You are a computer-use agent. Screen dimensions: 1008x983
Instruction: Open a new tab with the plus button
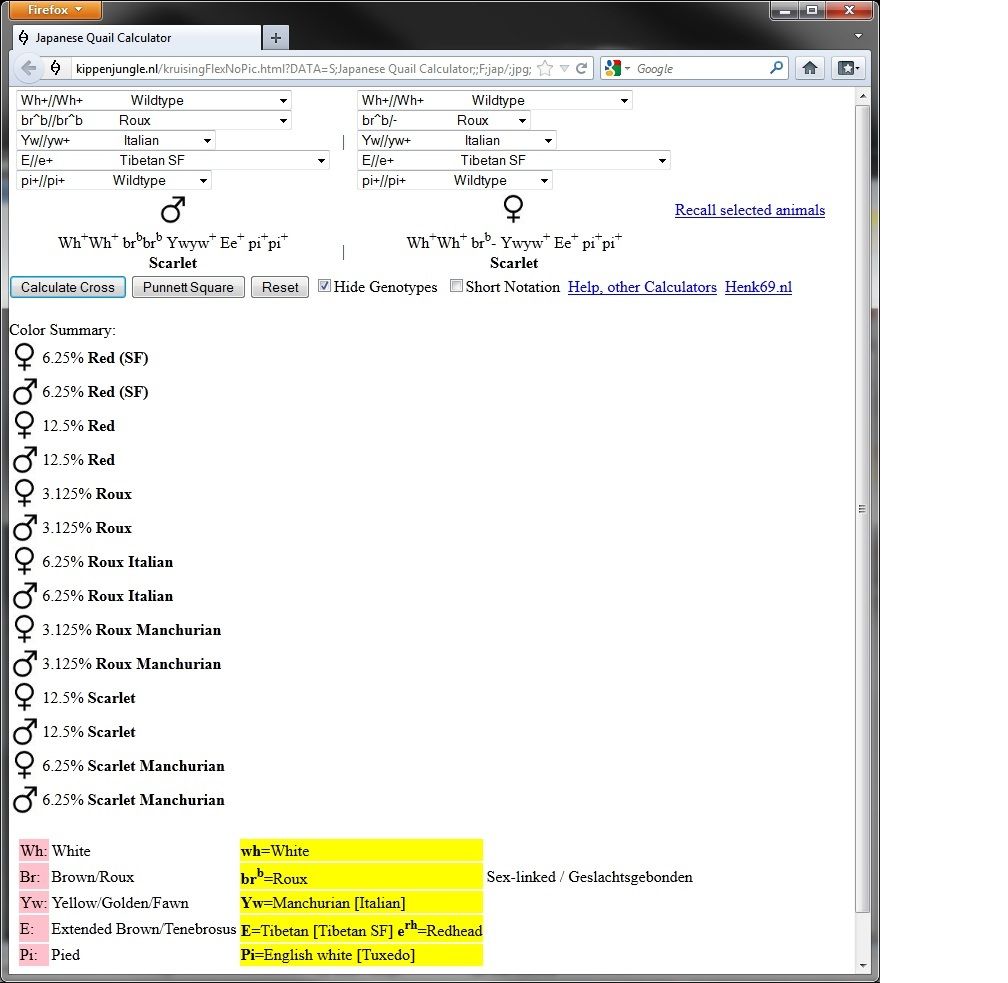click(x=275, y=38)
